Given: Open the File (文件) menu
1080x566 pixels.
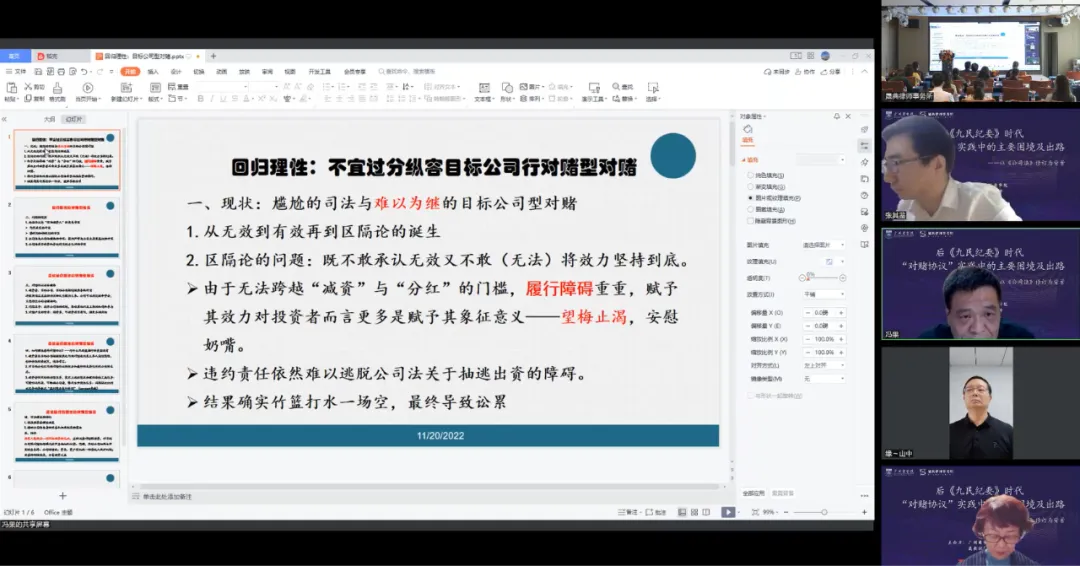Looking at the screenshot, I should coord(17,72).
